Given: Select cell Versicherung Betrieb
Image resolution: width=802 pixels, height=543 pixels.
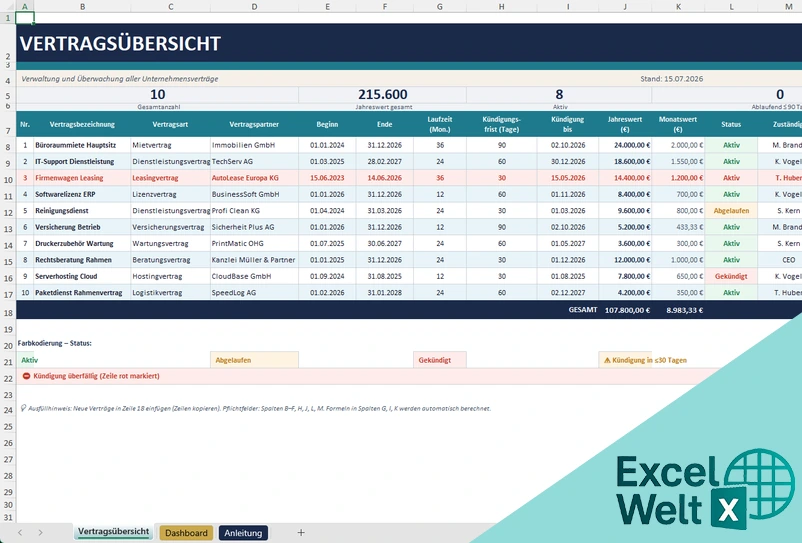Looking at the screenshot, I should coord(82,227).
